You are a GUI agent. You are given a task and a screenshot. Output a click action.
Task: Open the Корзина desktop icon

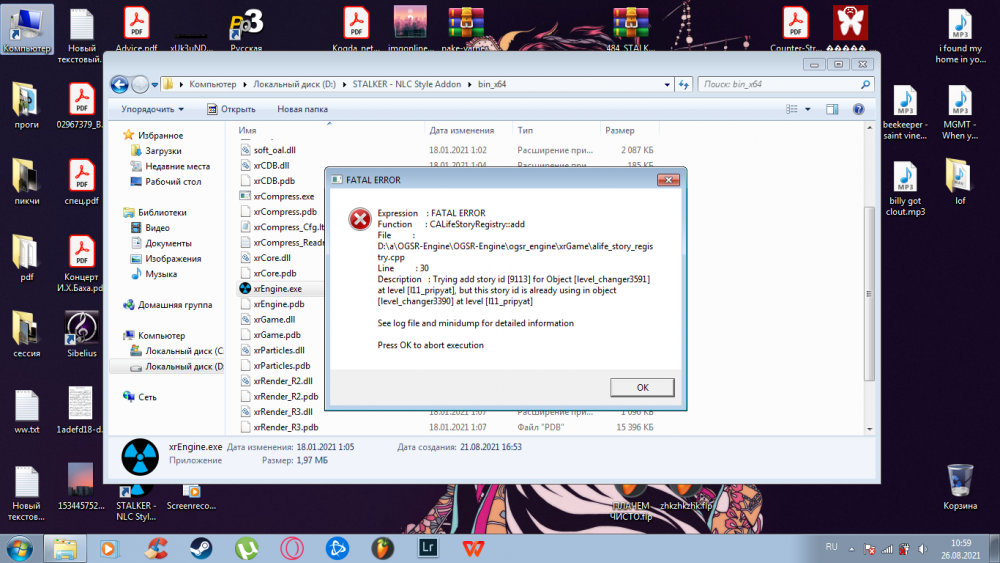[x=960, y=487]
